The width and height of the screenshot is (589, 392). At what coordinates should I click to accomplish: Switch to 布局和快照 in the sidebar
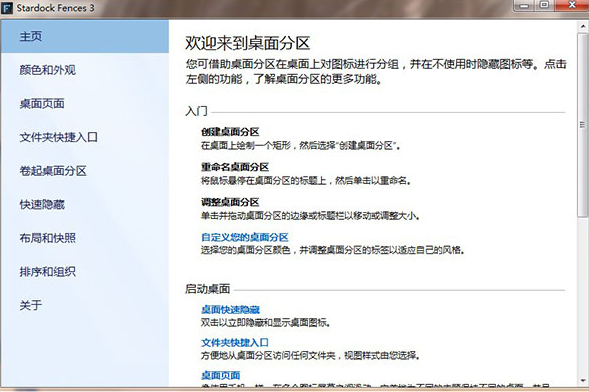(85, 238)
